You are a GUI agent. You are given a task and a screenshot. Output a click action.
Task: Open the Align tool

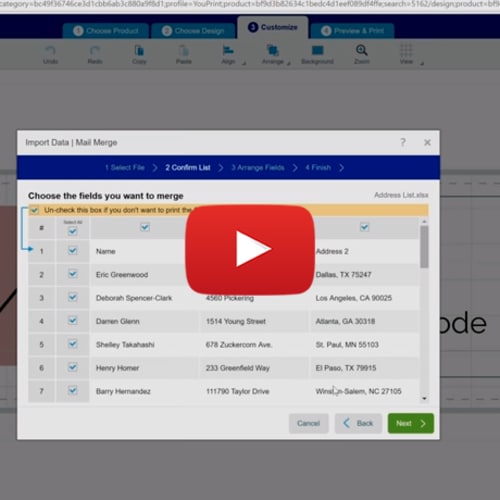click(228, 51)
